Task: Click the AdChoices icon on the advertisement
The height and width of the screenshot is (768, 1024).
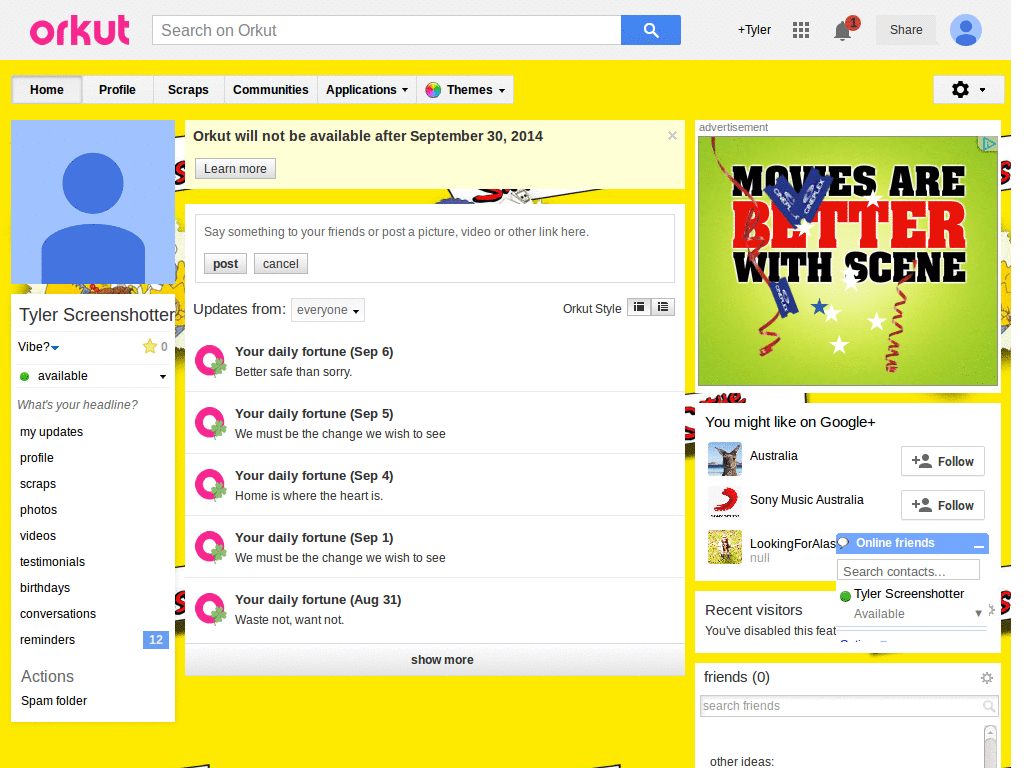Action: coord(989,144)
